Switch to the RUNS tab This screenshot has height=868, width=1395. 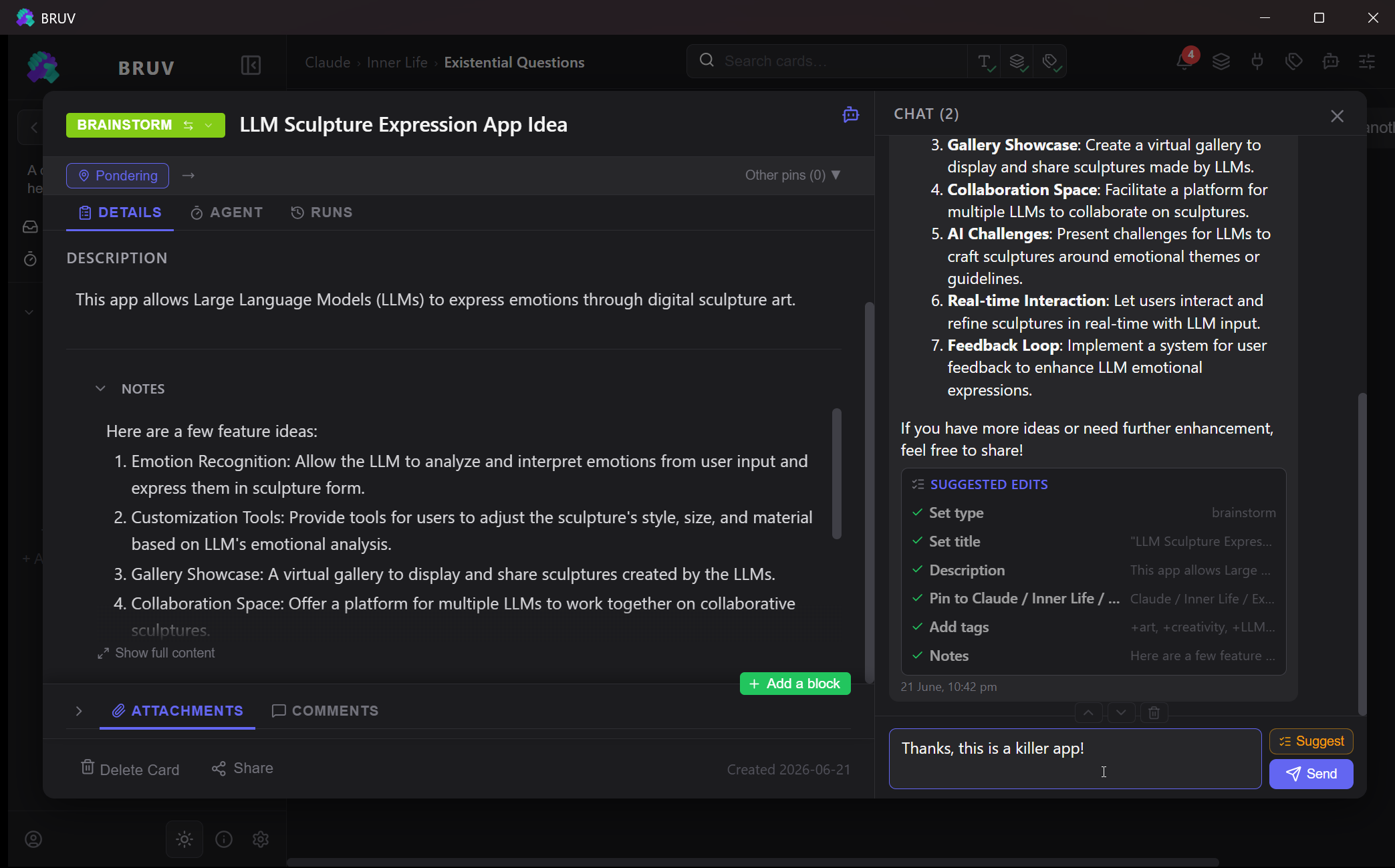[322, 212]
